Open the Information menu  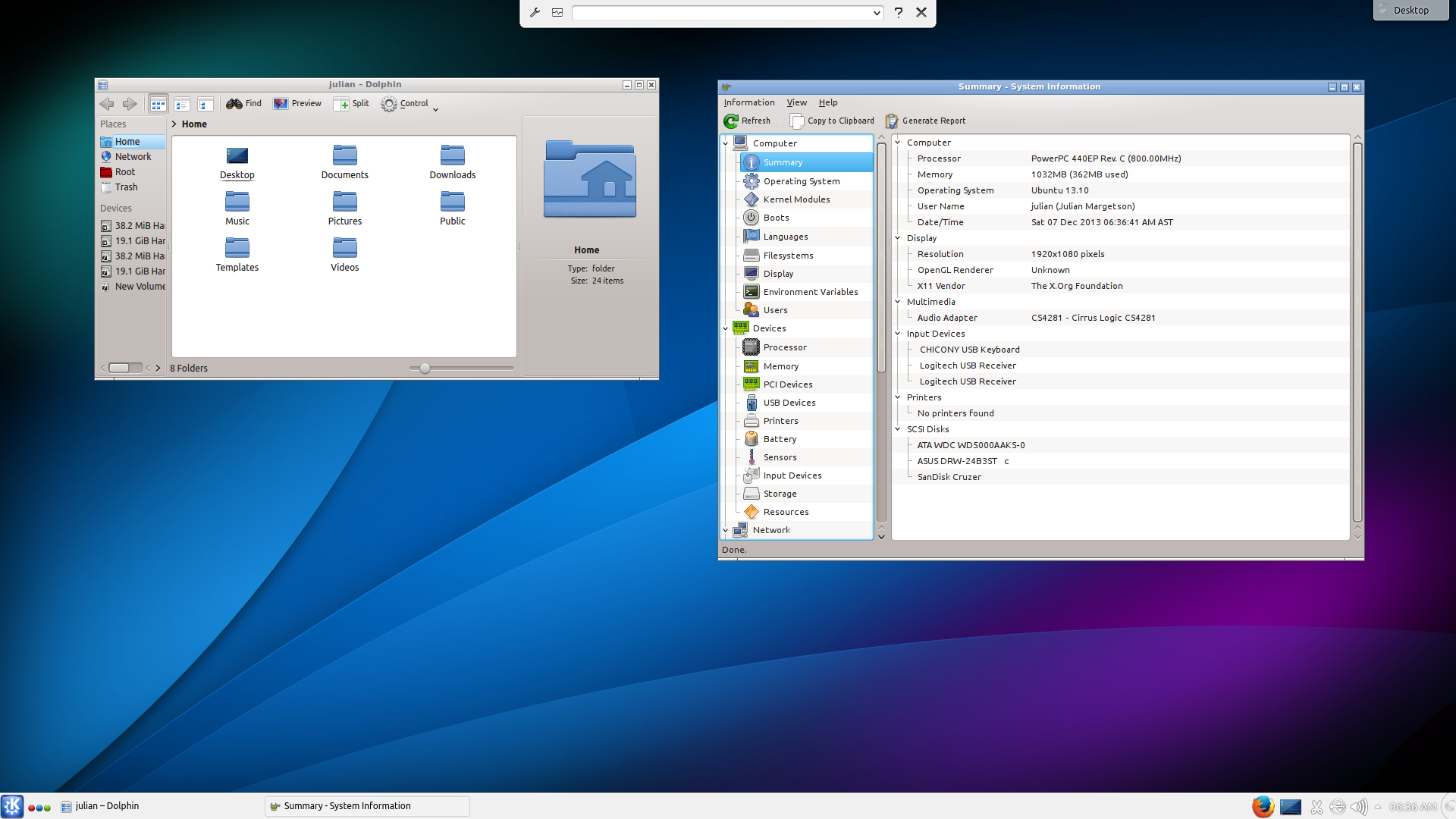pyautogui.click(x=748, y=102)
